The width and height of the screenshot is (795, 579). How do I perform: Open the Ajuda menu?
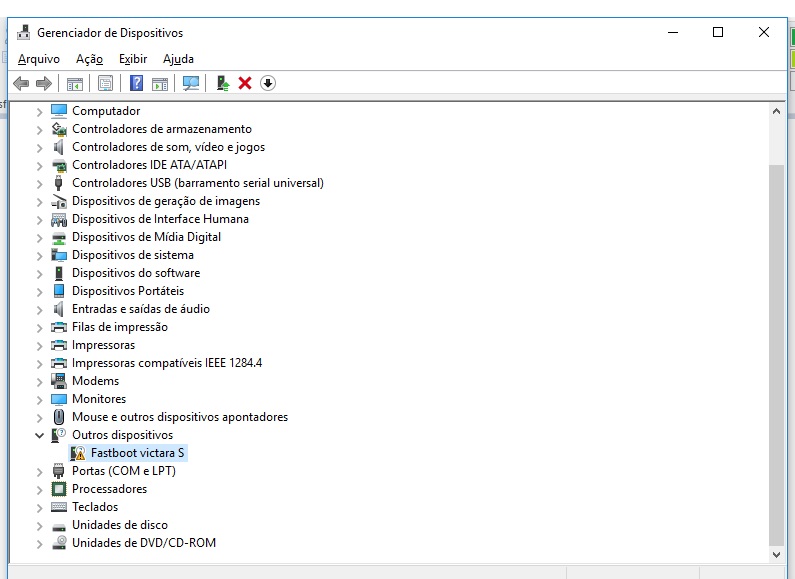178,59
